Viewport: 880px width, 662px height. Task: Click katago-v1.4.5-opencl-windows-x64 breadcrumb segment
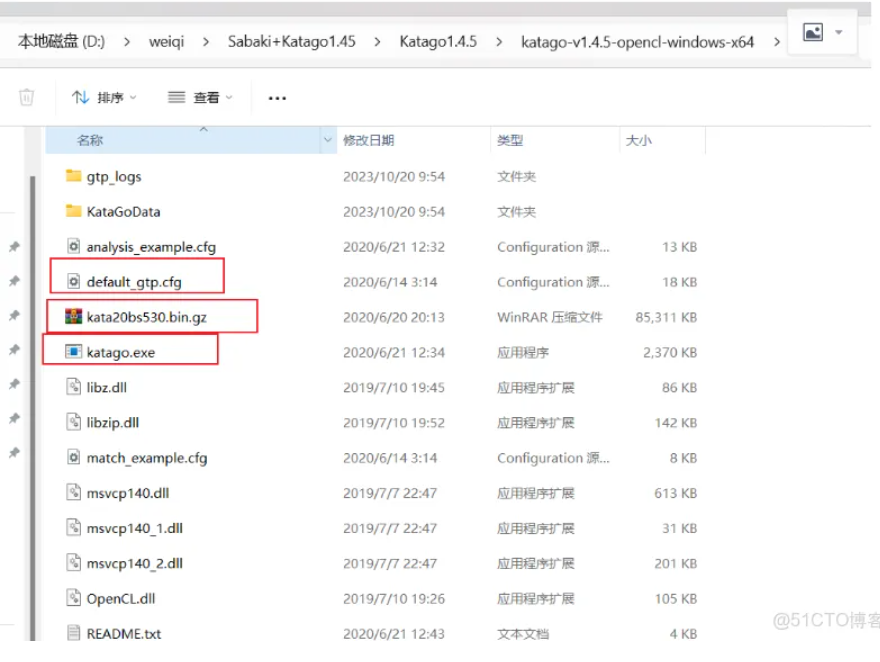637,42
